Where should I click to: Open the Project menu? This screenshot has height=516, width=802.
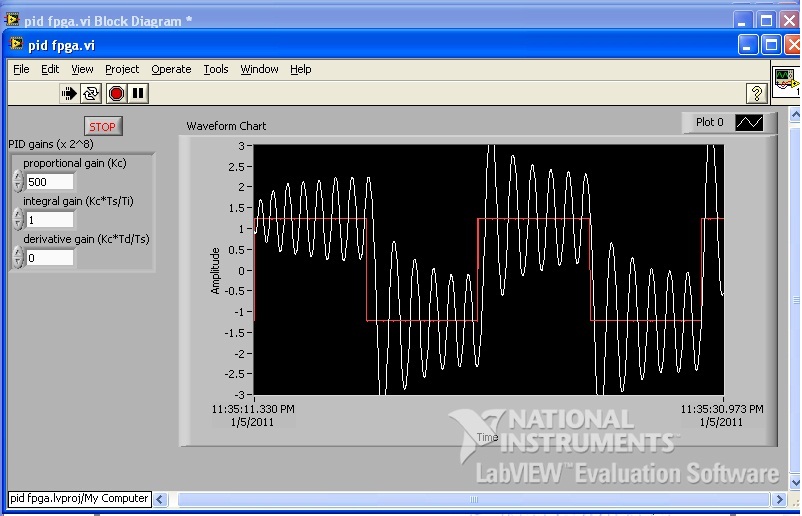click(x=122, y=69)
